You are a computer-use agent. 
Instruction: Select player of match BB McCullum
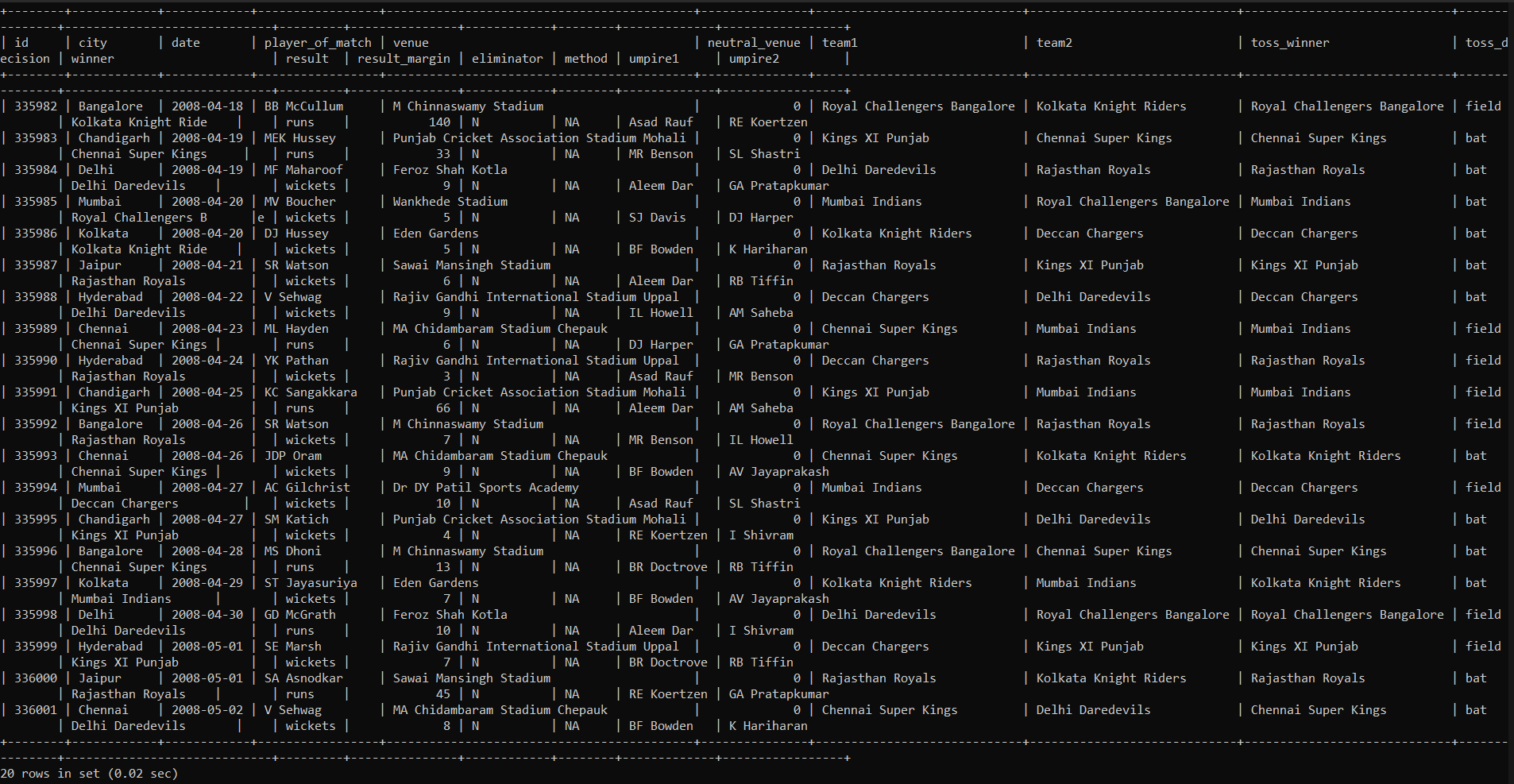click(303, 106)
